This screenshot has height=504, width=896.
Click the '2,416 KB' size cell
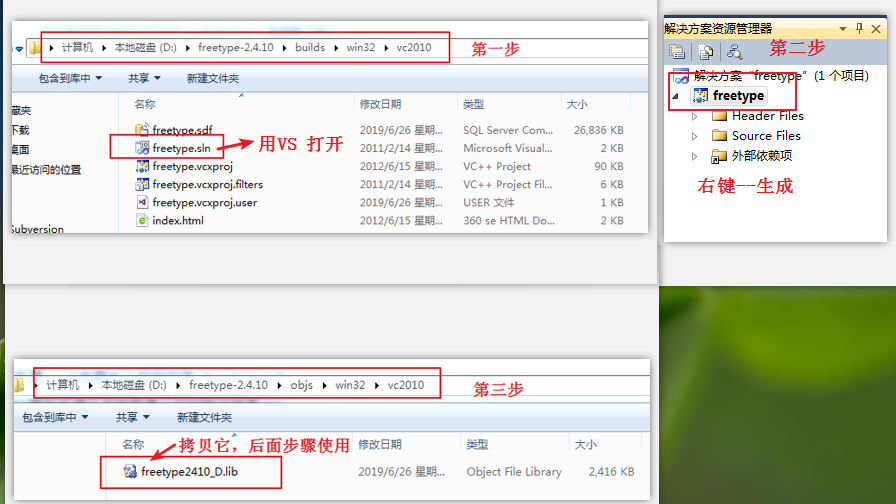coord(611,471)
